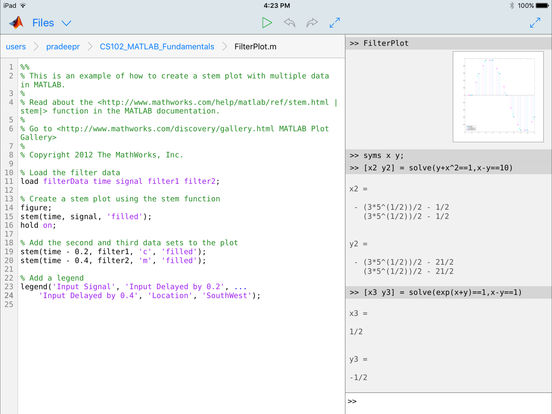Image resolution: width=552 pixels, height=414 pixels.
Task: Select the solve(y+x^2==1,x-y==10) command
Action: 449,168
